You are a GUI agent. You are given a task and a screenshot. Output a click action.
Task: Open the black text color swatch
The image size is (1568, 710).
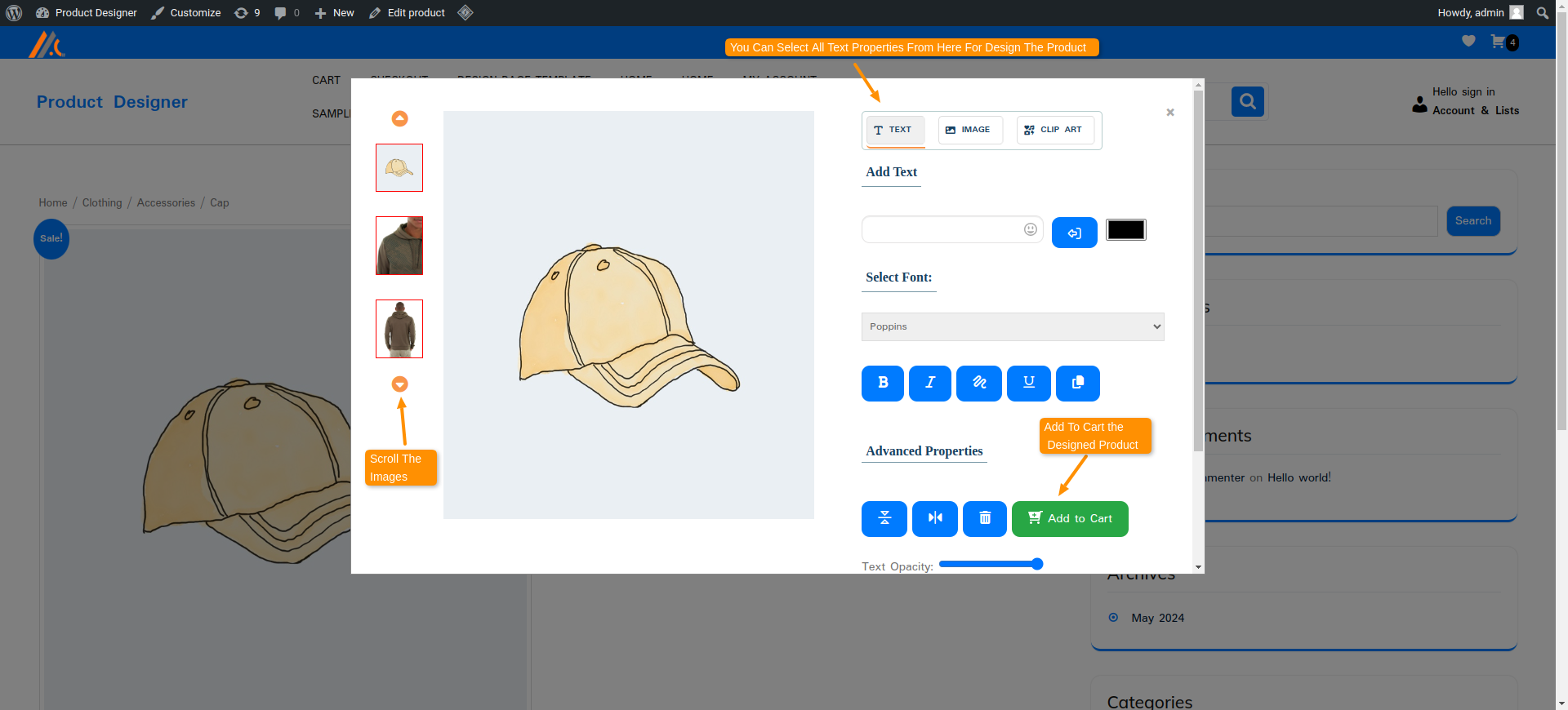click(1126, 230)
